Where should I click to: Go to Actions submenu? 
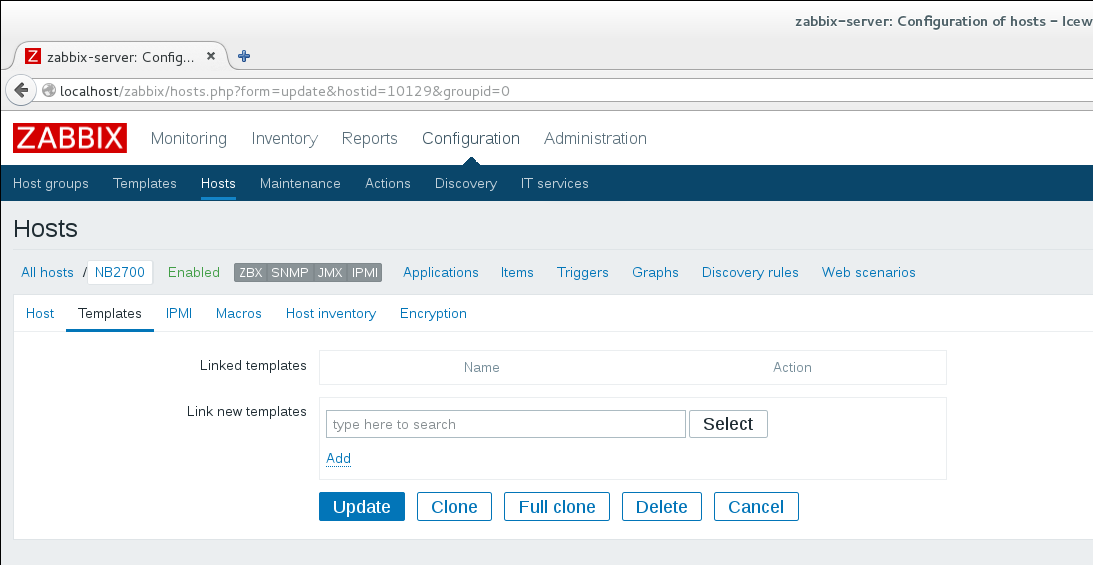point(388,183)
